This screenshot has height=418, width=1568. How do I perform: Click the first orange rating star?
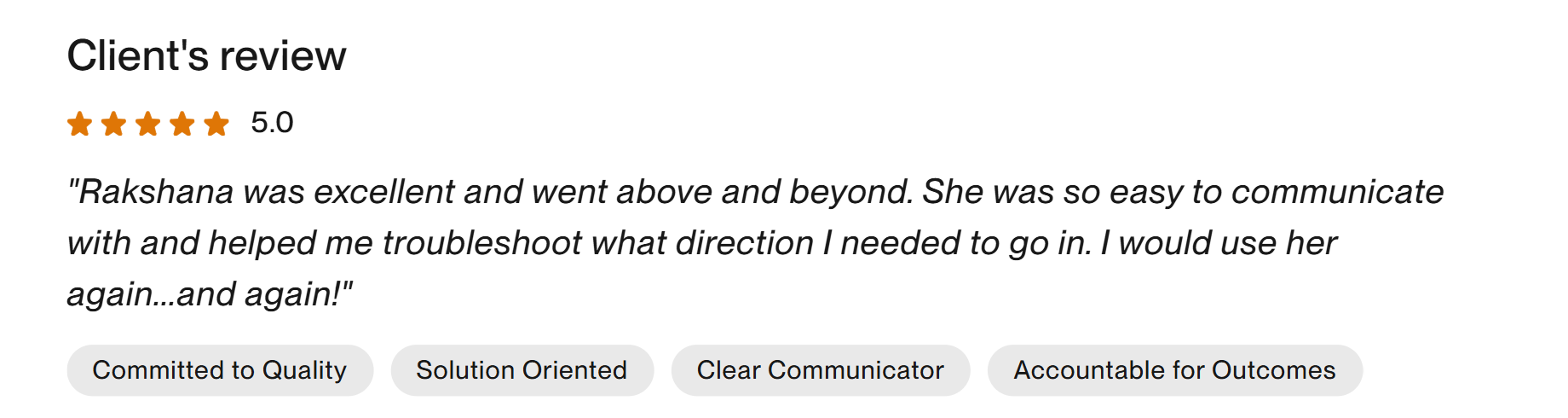80,124
